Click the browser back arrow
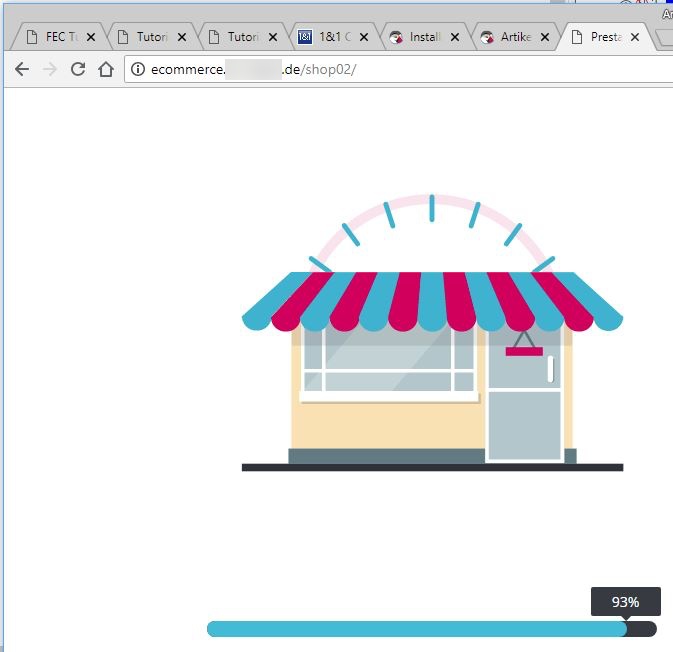673x652 pixels. 22,69
